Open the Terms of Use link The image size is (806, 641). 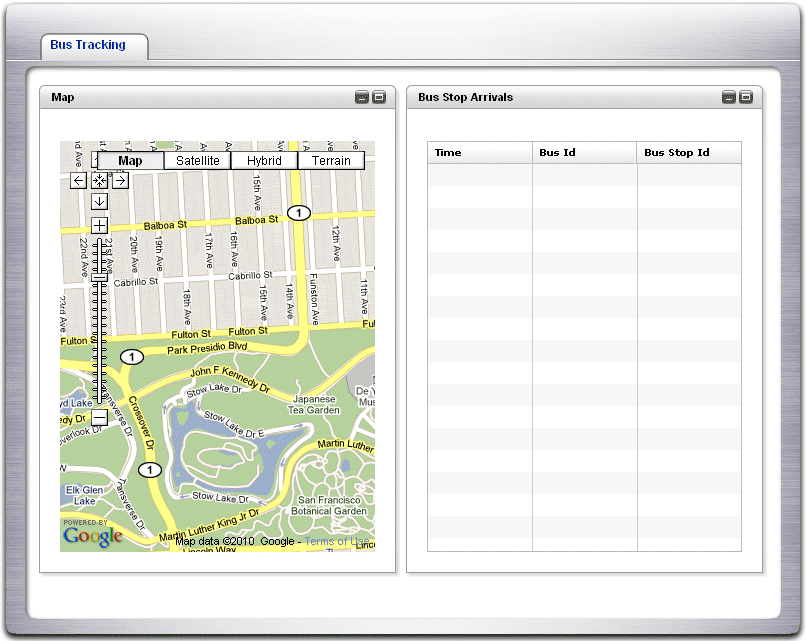(x=337, y=541)
